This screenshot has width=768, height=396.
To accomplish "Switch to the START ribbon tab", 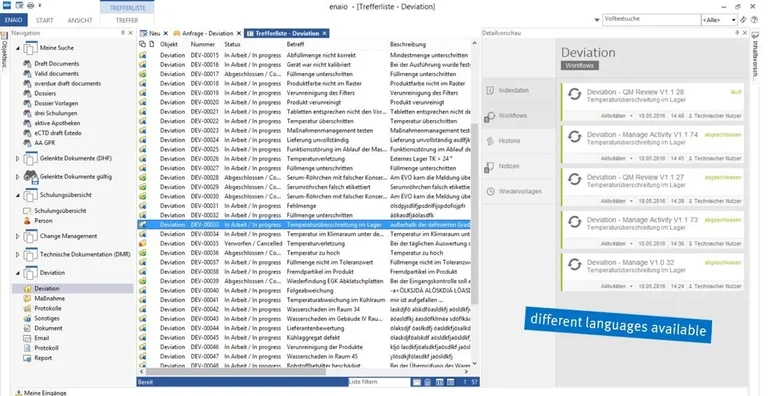I will [x=45, y=21].
